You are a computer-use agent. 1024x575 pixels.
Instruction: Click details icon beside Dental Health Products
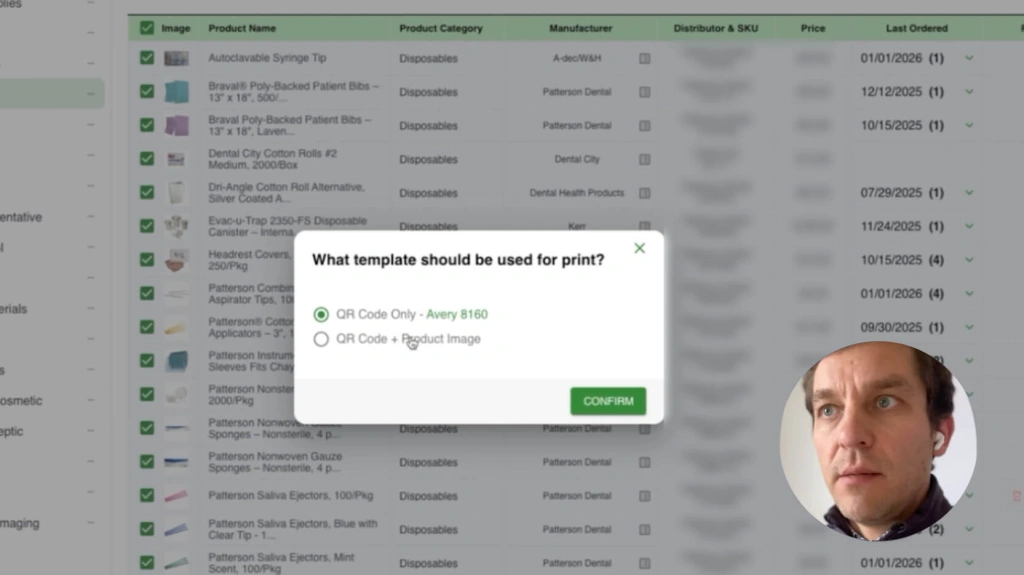[x=645, y=193]
